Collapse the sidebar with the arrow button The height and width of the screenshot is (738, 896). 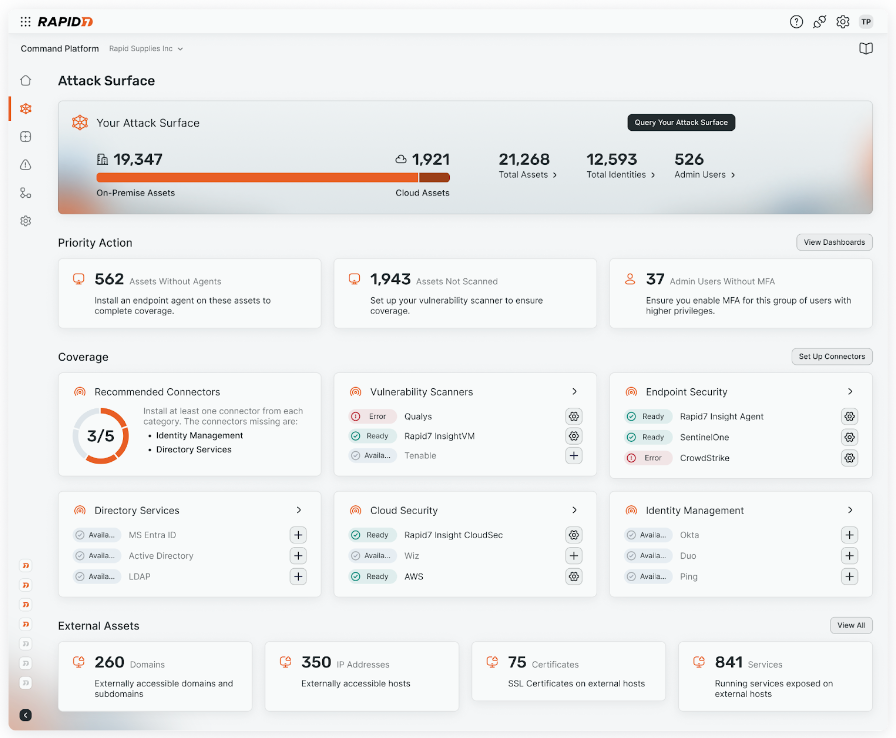pyautogui.click(x=26, y=715)
